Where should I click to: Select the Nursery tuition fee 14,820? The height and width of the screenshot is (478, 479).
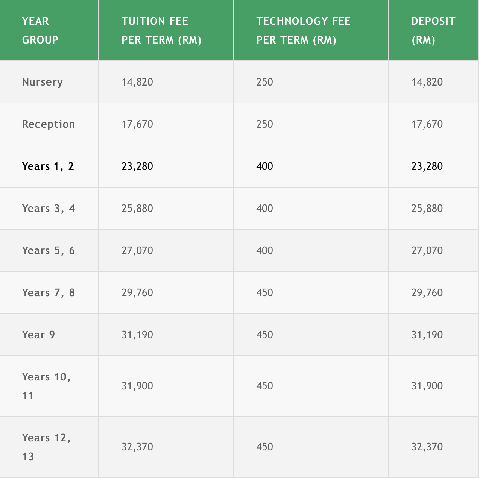(137, 82)
